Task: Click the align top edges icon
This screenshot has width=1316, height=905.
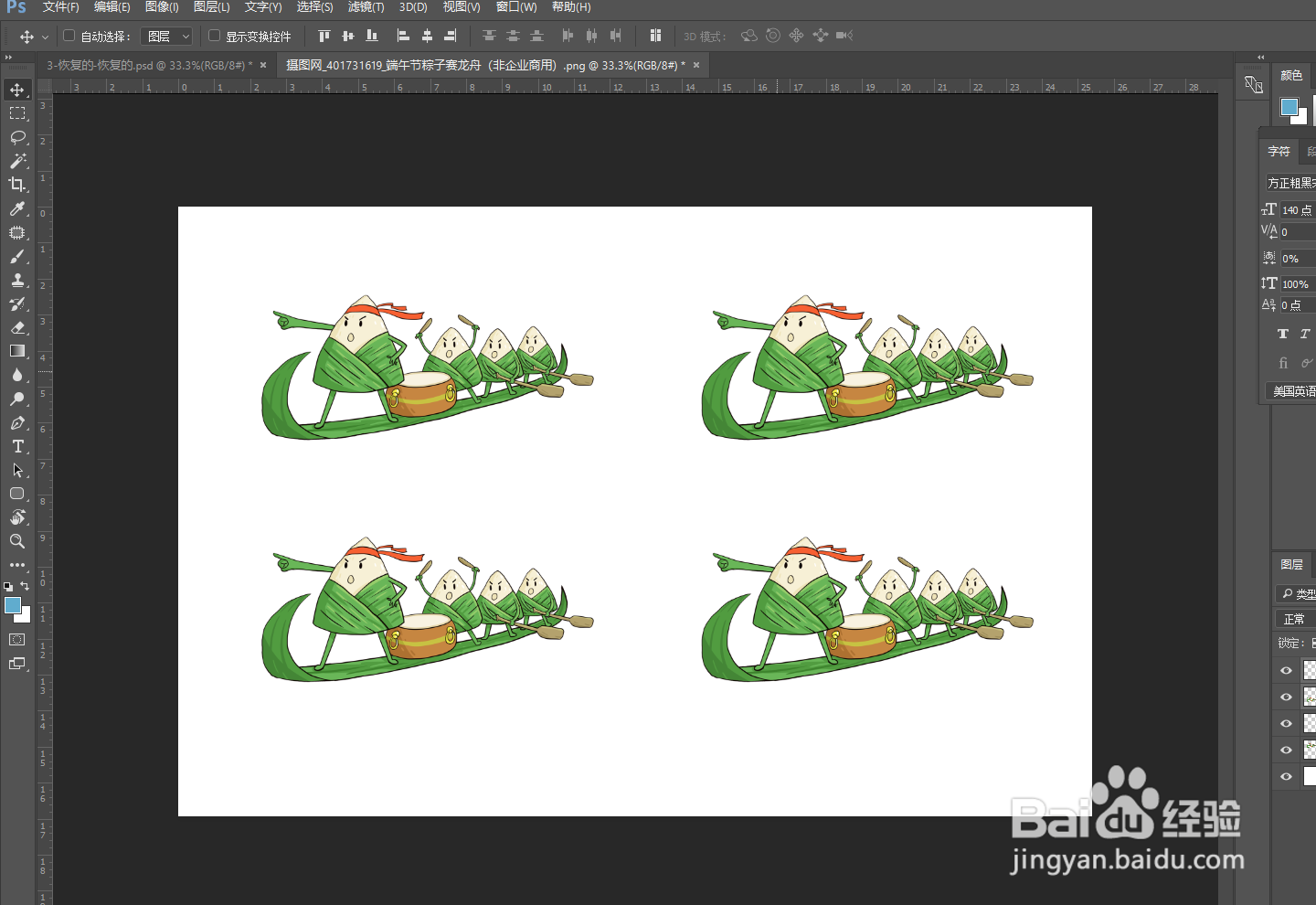Action: pos(324,36)
